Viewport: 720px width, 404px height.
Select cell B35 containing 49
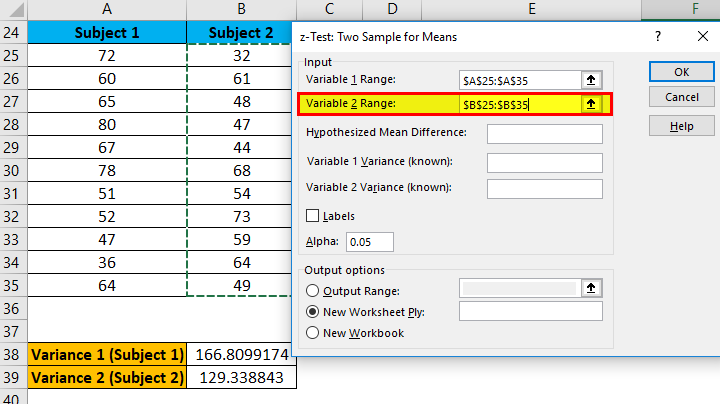(x=239, y=285)
